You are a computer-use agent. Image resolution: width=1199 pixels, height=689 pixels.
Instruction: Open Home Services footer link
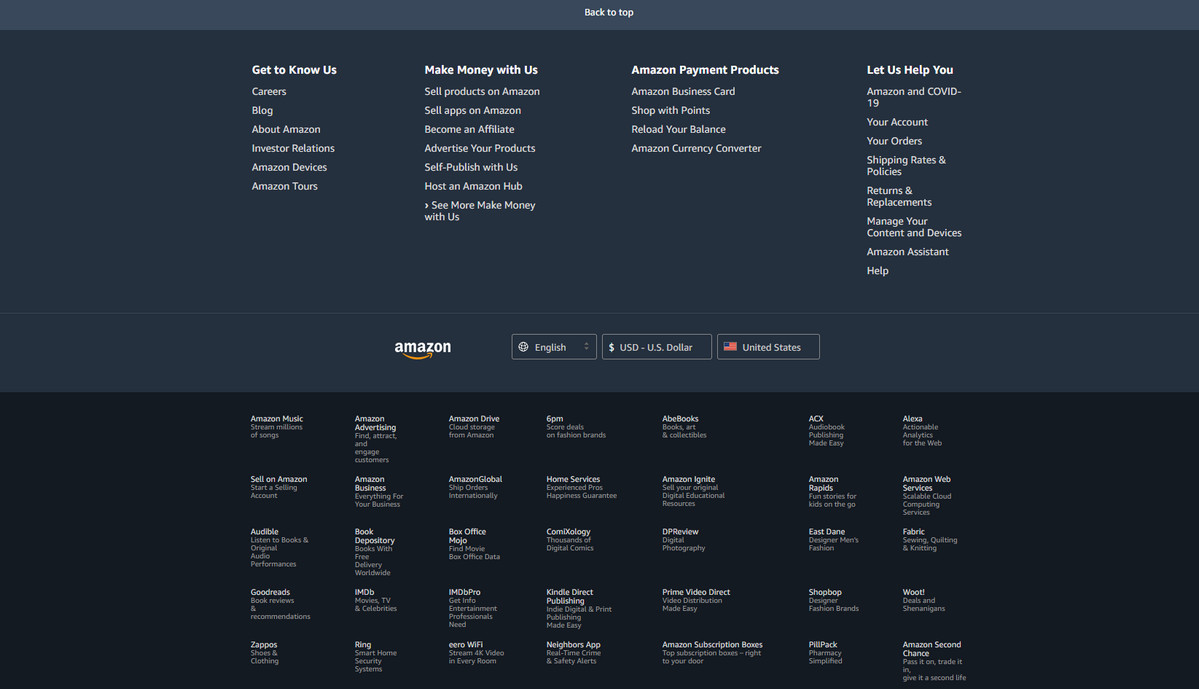click(581, 487)
